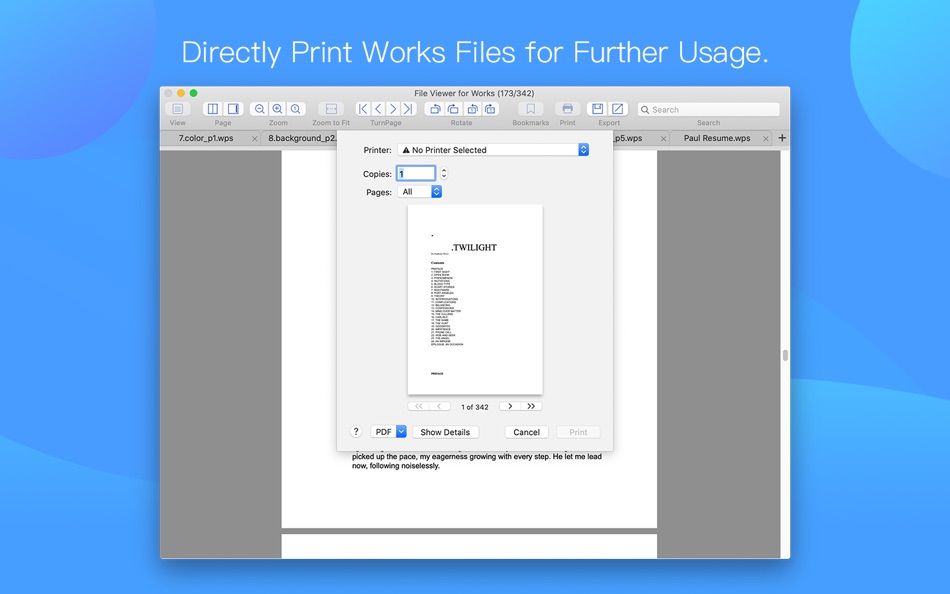
Task: Click the actual size zoom icon
Action: [296, 109]
